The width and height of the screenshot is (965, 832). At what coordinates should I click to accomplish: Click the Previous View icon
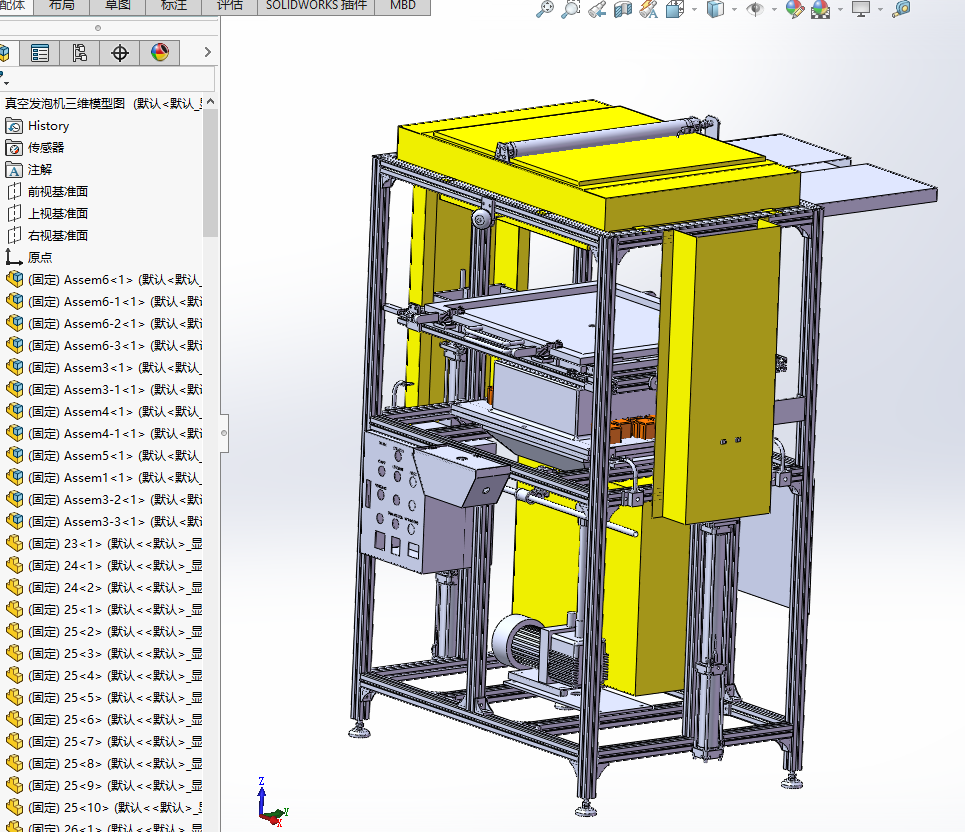(x=597, y=10)
